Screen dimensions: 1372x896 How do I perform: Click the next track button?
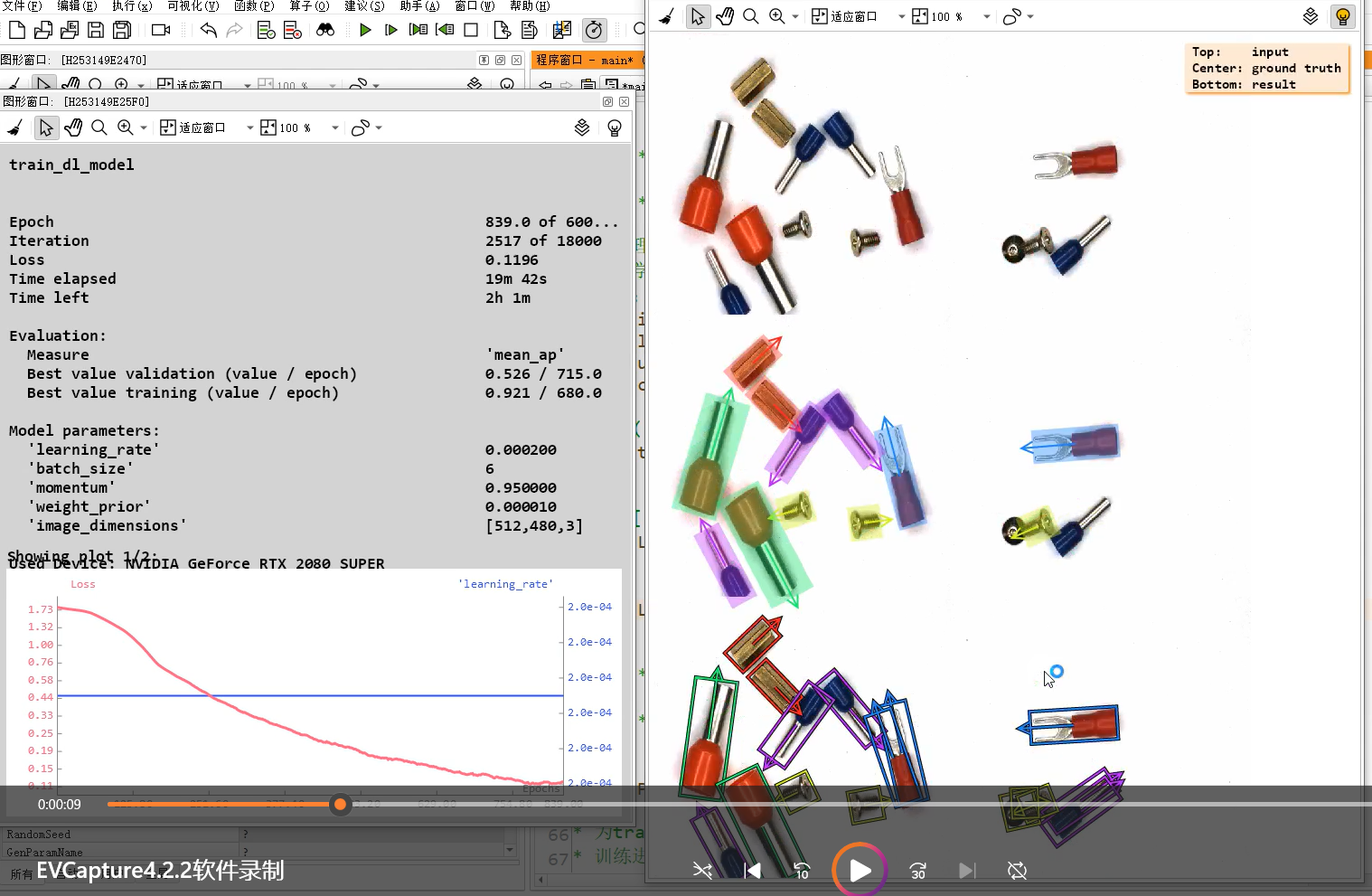(967, 871)
